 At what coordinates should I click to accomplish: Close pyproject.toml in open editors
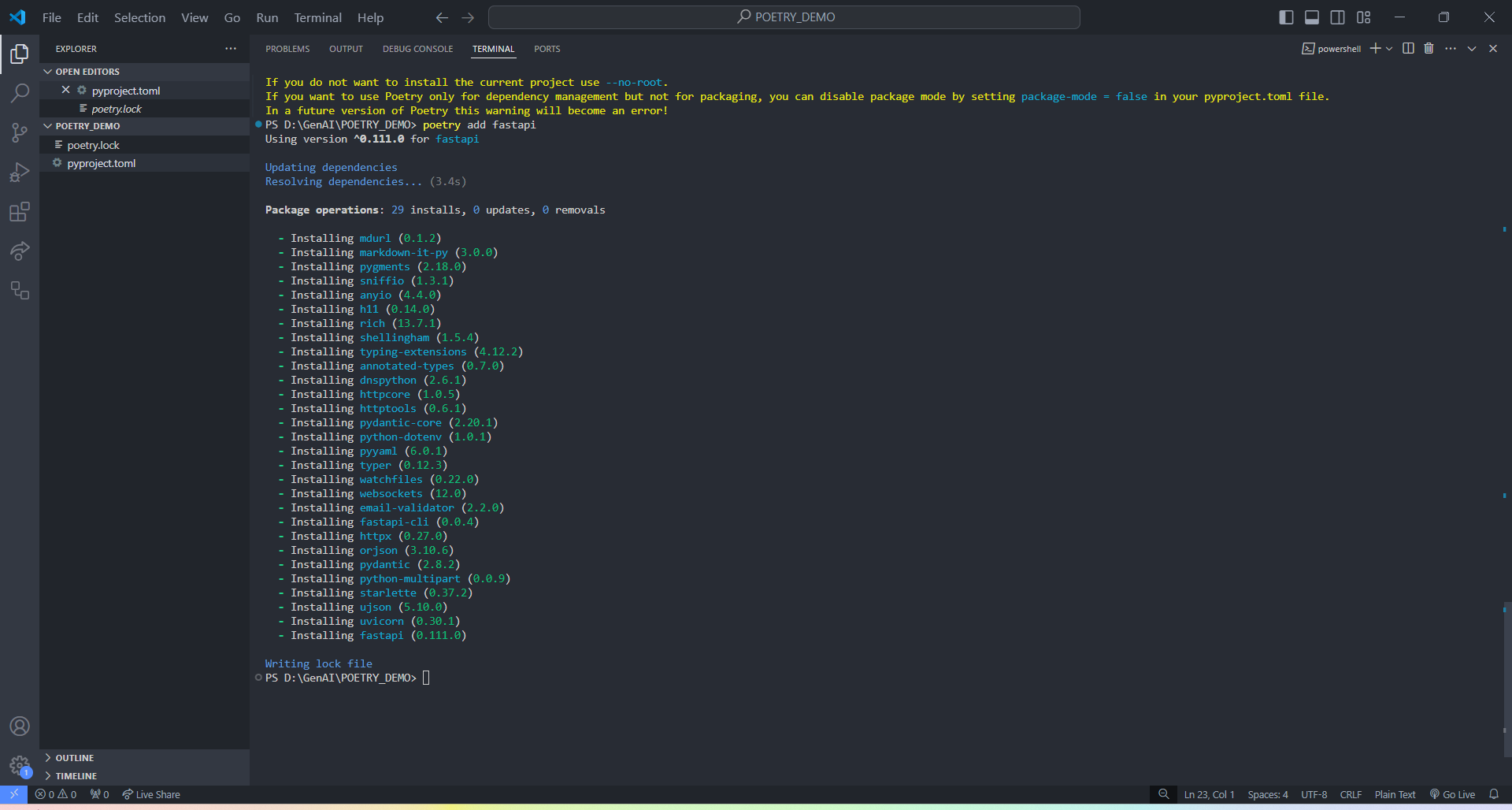point(65,90)
